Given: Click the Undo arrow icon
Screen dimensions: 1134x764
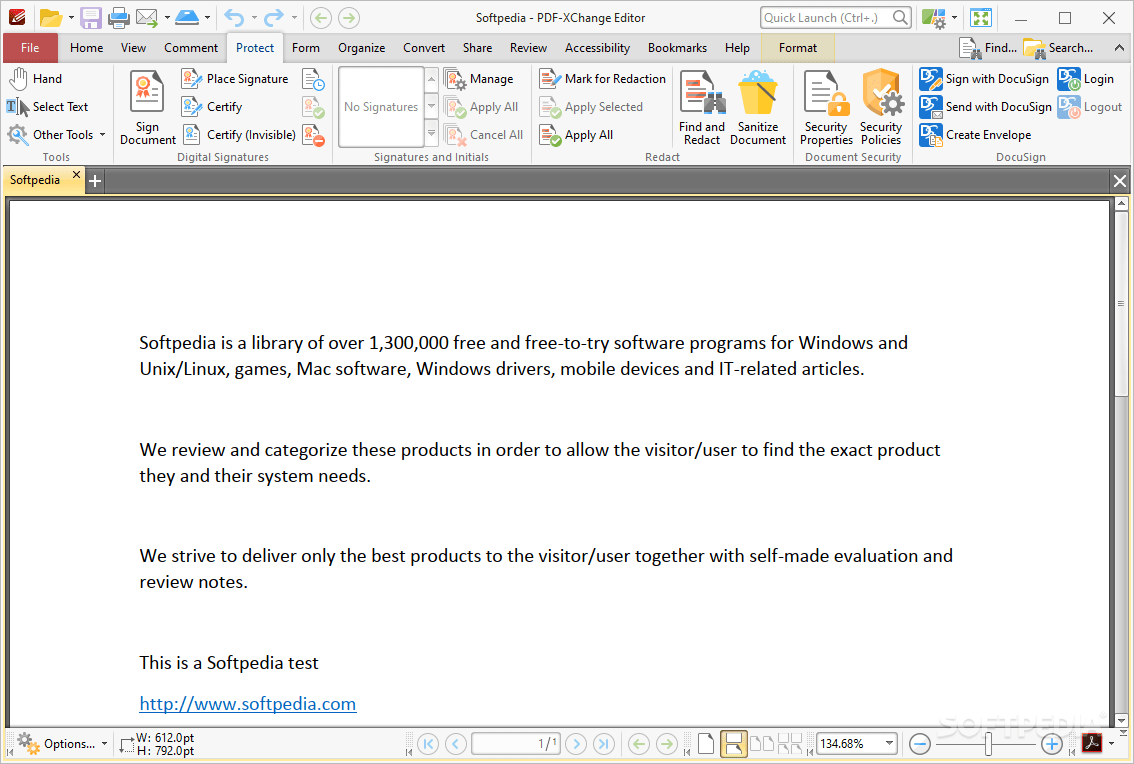Looking at the screenshot, I should tap(234, 17).
